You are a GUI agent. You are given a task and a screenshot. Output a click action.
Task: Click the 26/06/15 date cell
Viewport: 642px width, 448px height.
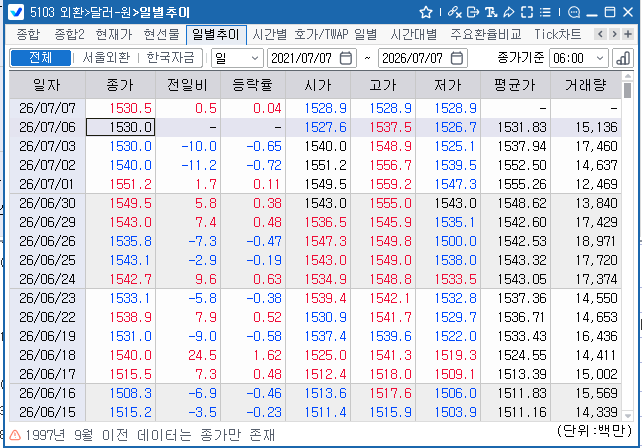pyautogui.click(x=47, y=412)
